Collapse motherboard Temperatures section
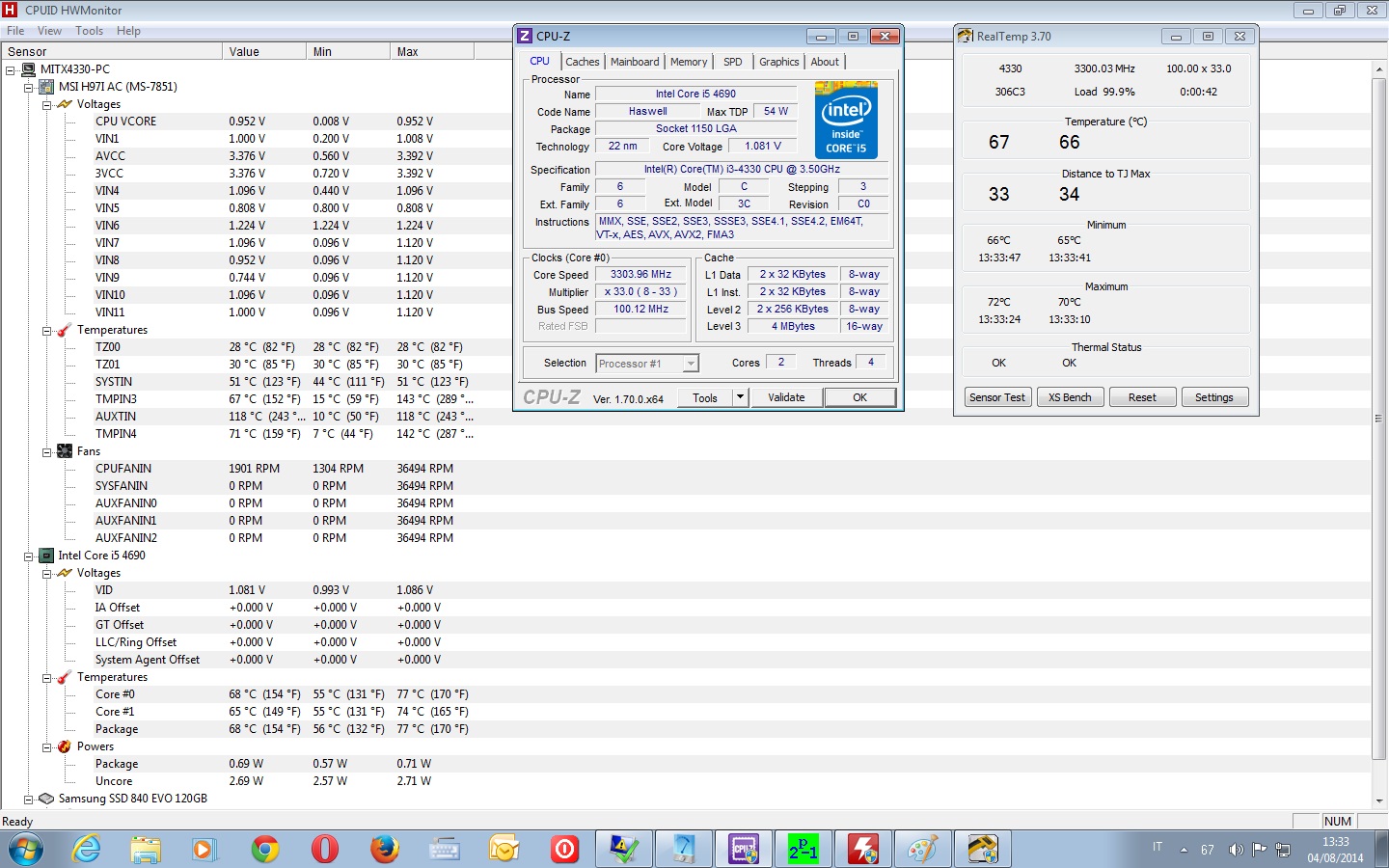This screenshot has height=868, width=1389. pos(46,331)
